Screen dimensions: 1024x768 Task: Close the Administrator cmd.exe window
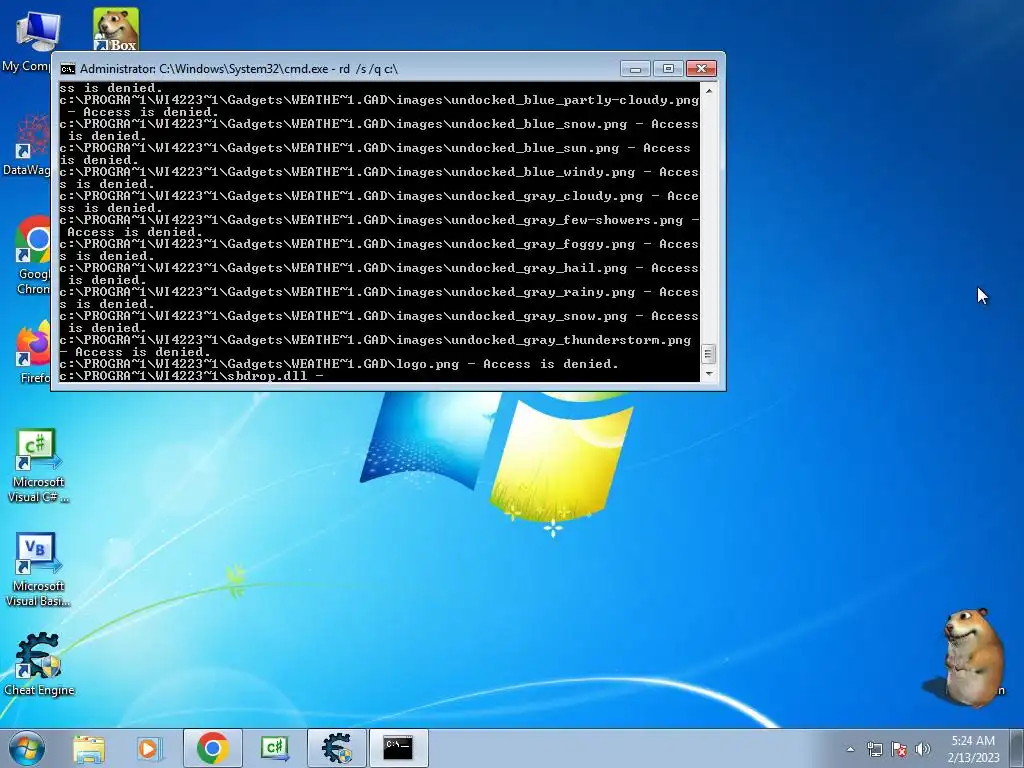point(701,69)
